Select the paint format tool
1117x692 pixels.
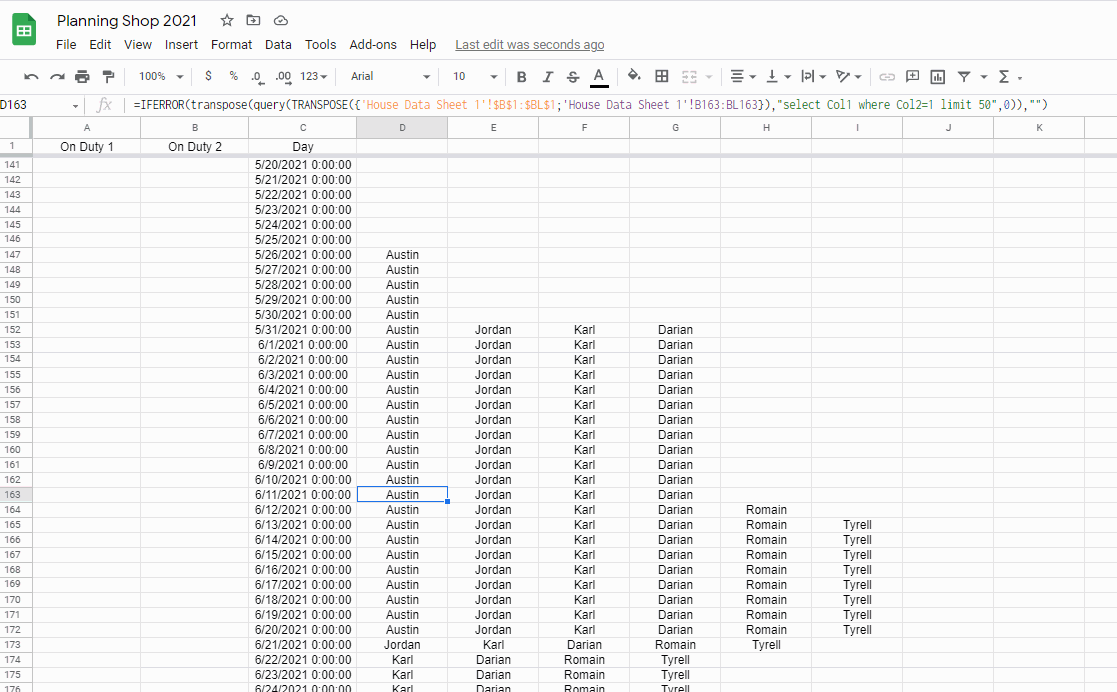click(x=108, y=77)
